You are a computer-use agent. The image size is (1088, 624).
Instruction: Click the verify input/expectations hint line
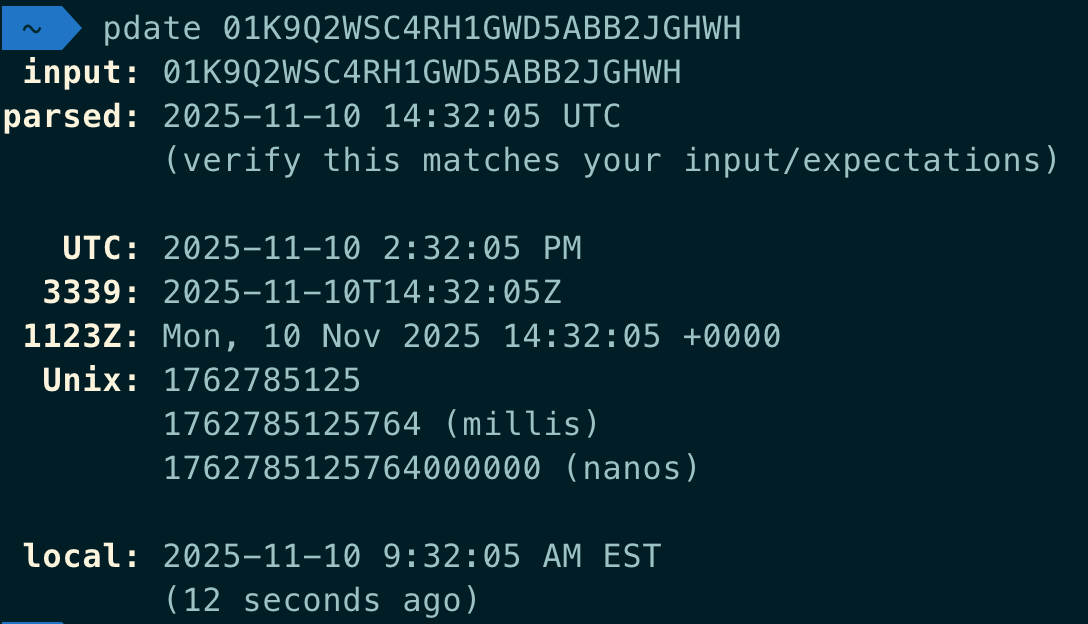(610, 161)
